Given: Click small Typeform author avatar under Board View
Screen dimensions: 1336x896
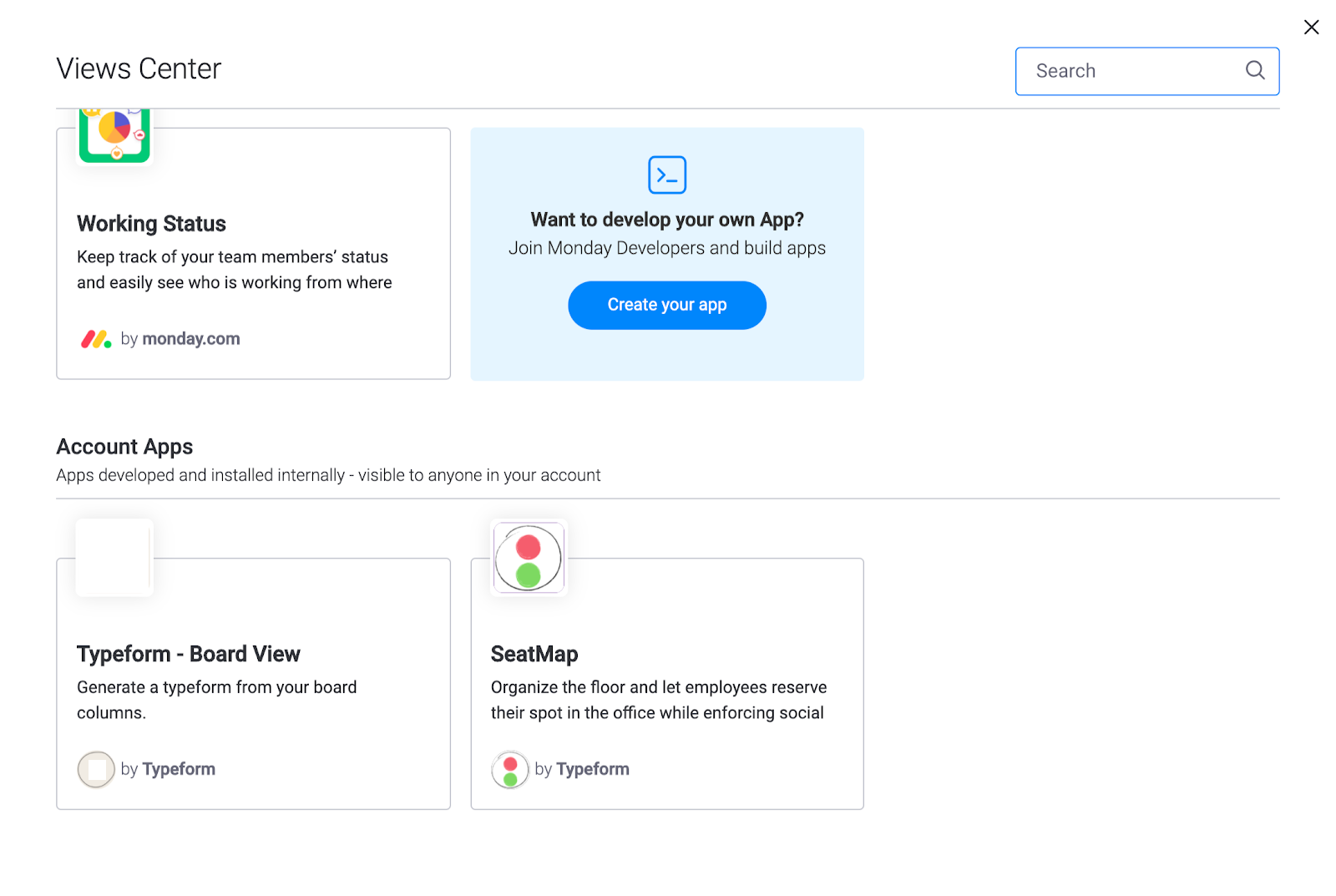Looking at the screenshot, I should (x=96, y=769).
